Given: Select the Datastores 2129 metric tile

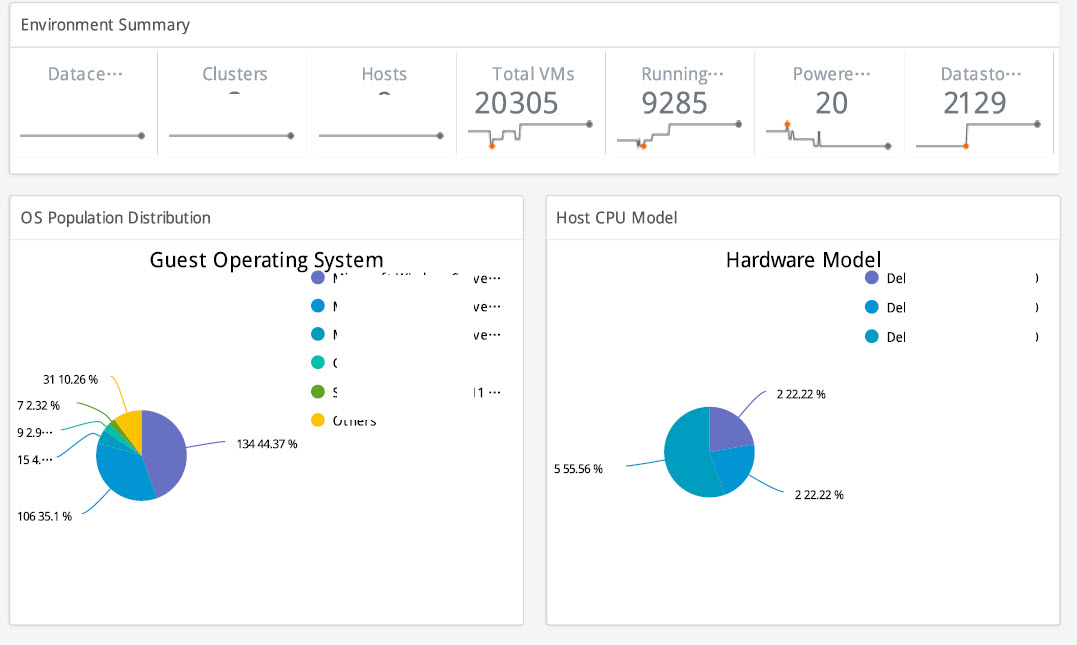Looking at the screenshot, I should coord(979,104).
